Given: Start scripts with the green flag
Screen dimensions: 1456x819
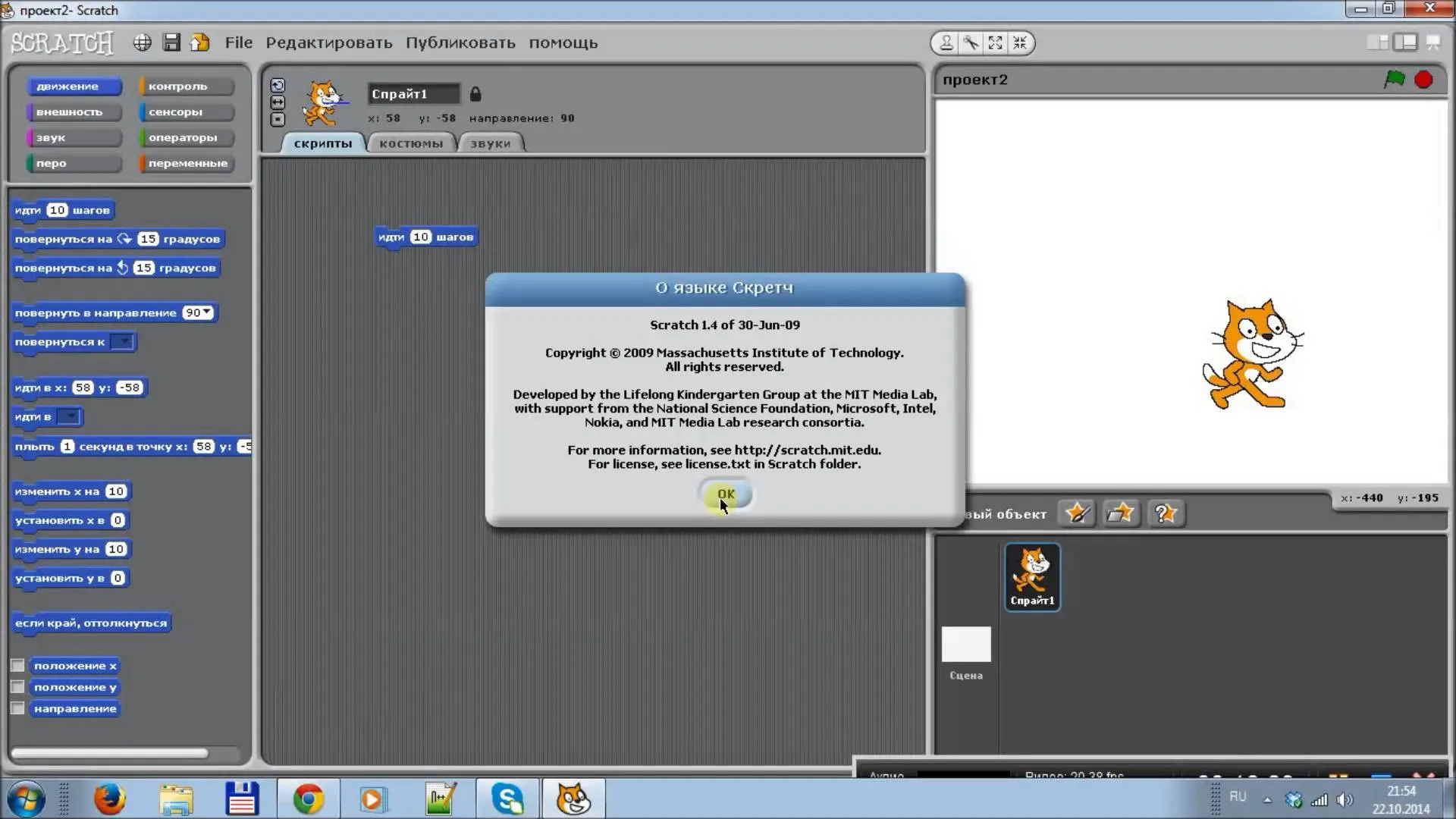Looking at the screenshot, I should point(1395,80).
